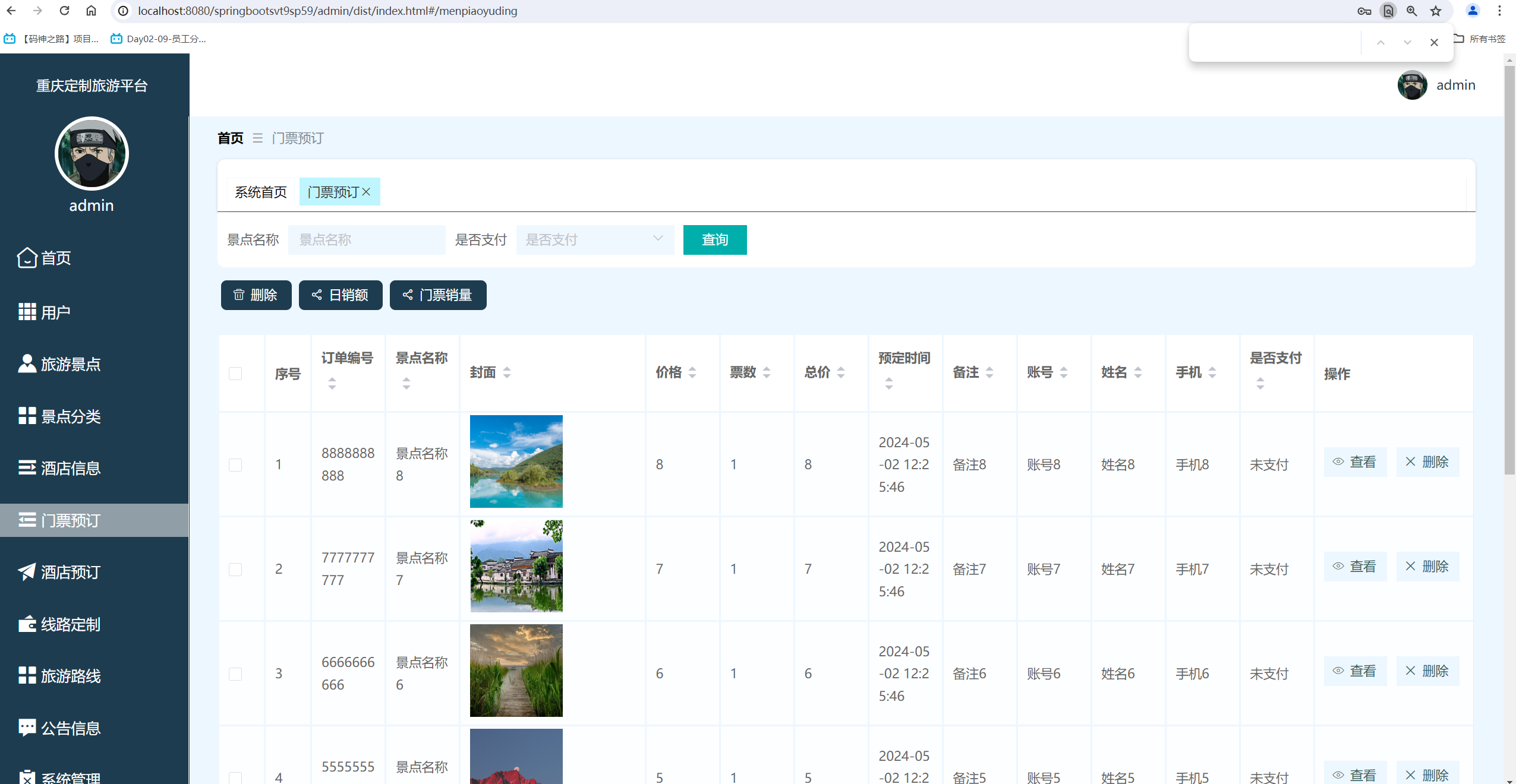Open 酒店预订 in the sidebar

click(x=59, y=572)
